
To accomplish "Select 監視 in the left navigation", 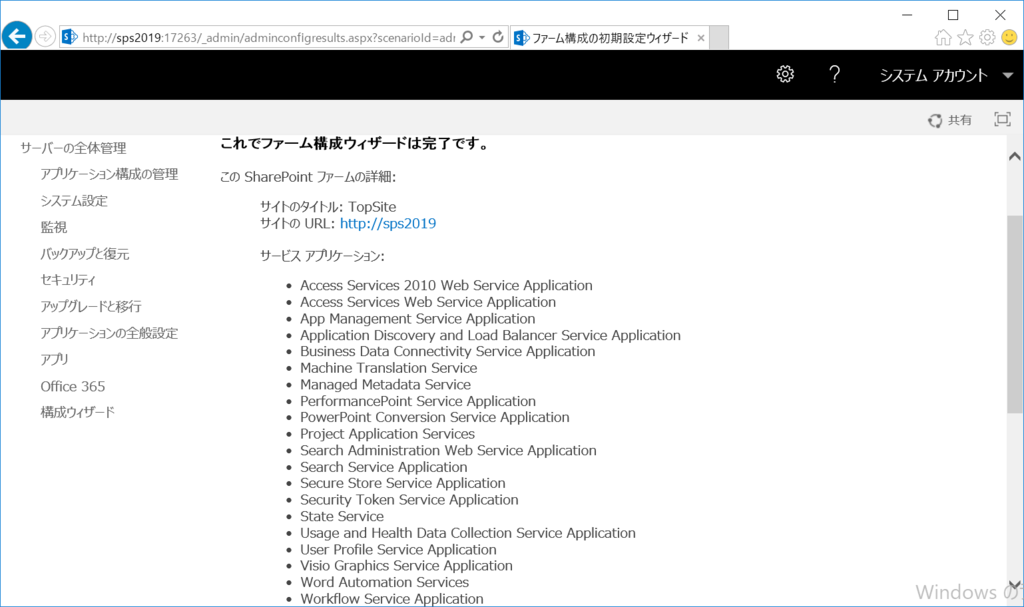I will click(54, 227).
